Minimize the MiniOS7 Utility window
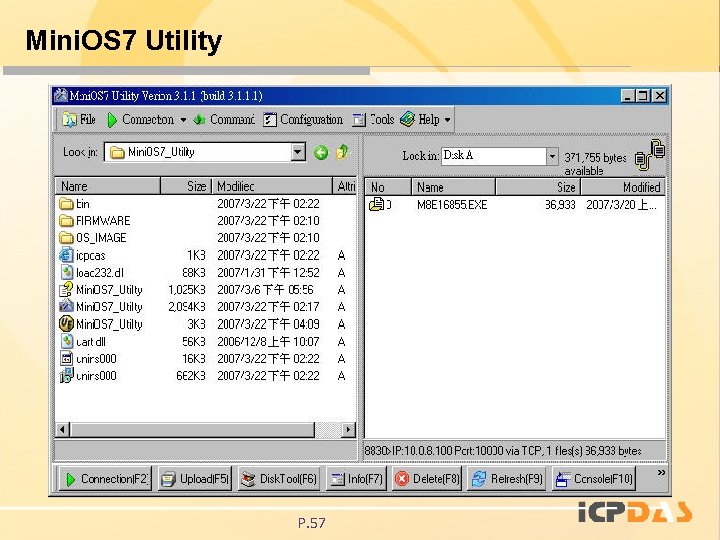This screenshot has height=540, width=720. [x=628, y=96]
